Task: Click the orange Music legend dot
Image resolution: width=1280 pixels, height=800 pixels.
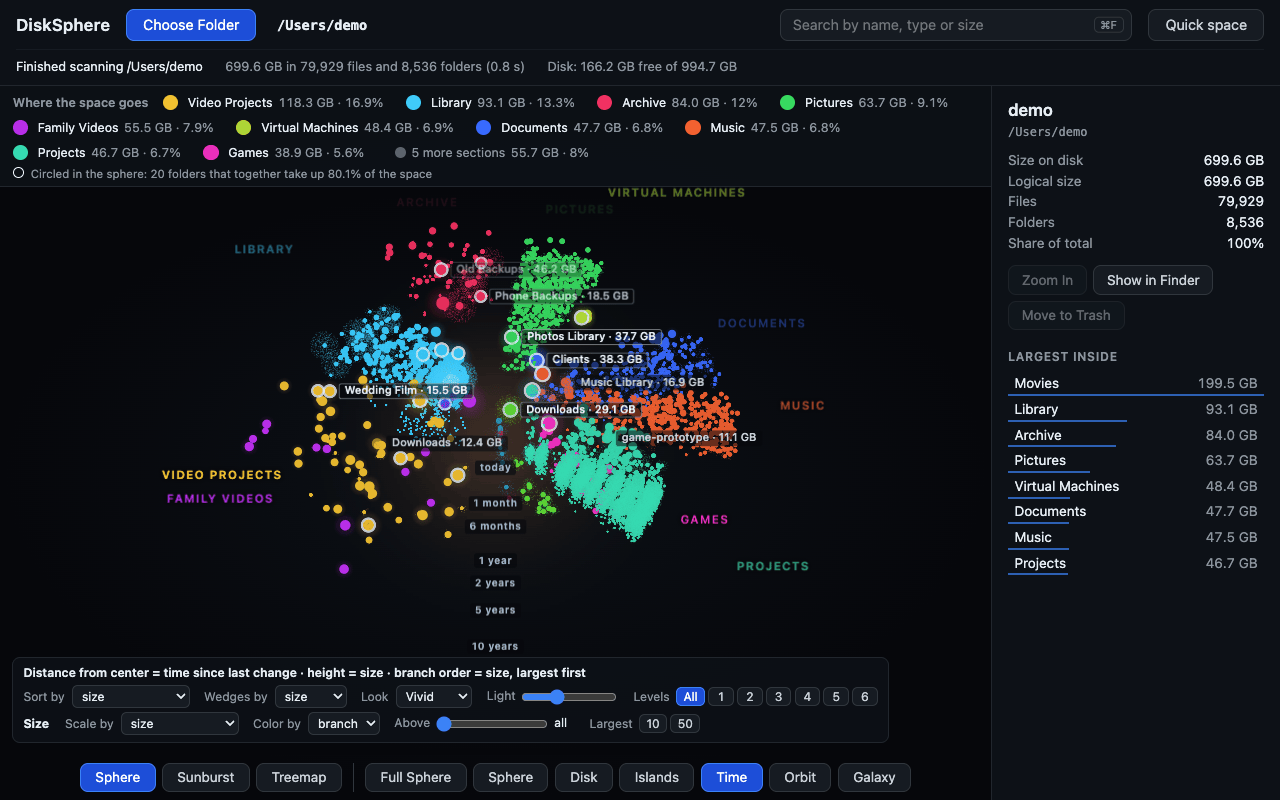Action: [693, 128]
